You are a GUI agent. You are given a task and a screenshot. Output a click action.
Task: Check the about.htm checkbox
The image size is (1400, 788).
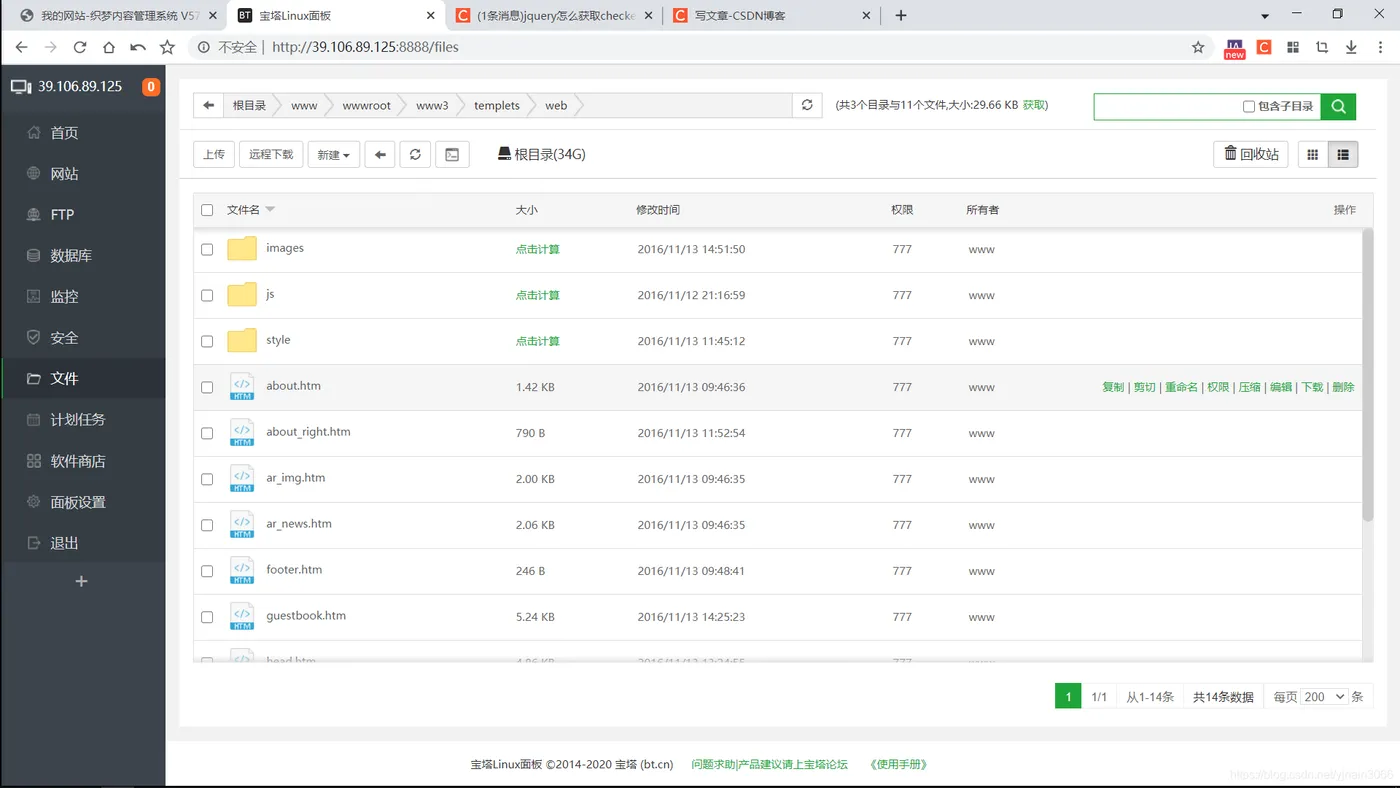click(207, 387)
